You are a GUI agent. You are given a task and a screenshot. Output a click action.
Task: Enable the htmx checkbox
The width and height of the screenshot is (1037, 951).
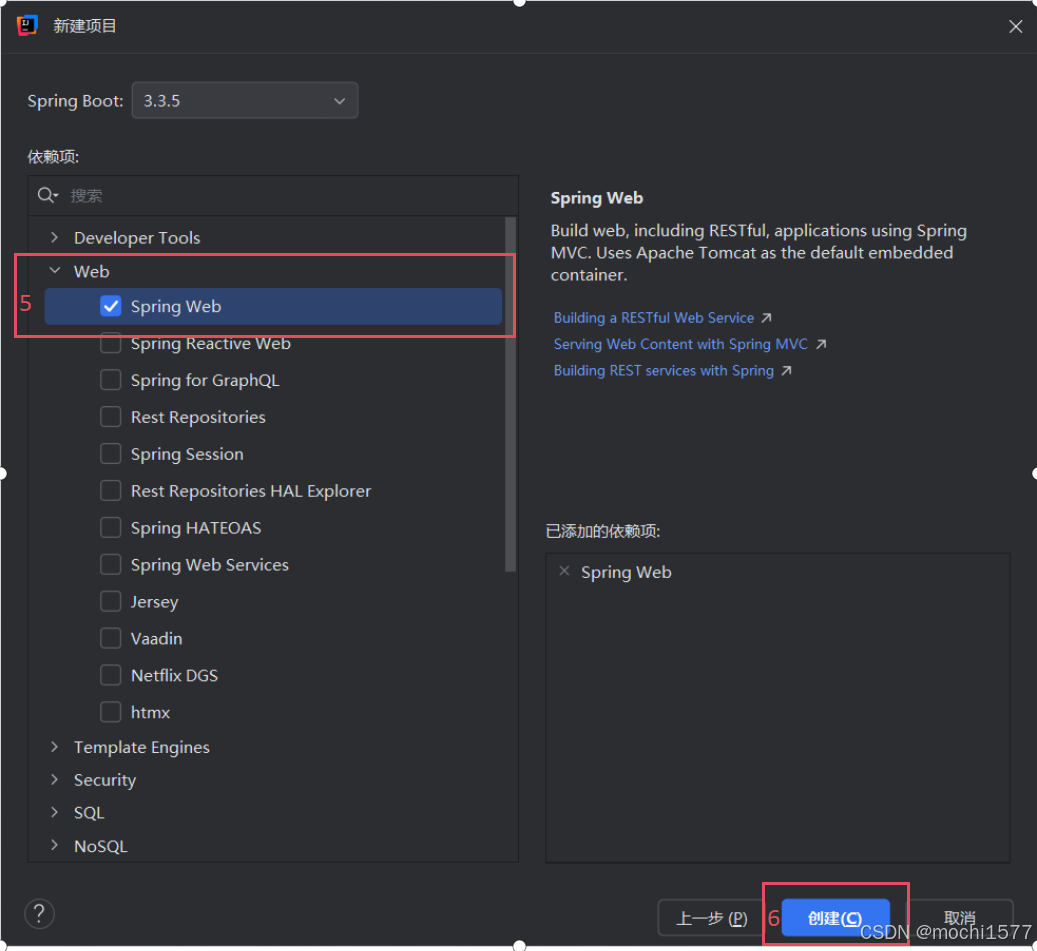pyautogui.click(x=110, y=712)
